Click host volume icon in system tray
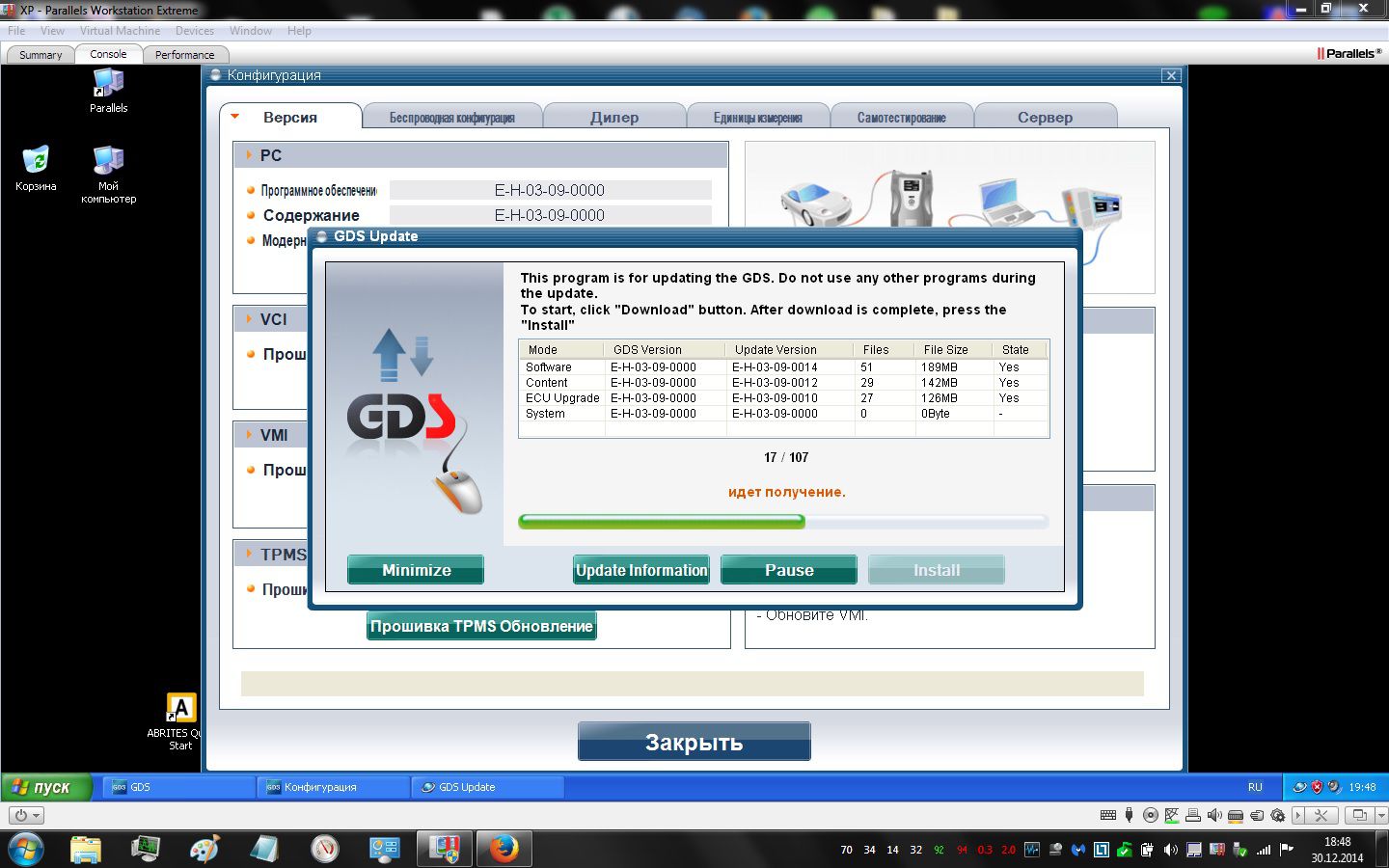Image resolution: width=1389 pixels, height=868 pixels. [x=1170, y=850]
